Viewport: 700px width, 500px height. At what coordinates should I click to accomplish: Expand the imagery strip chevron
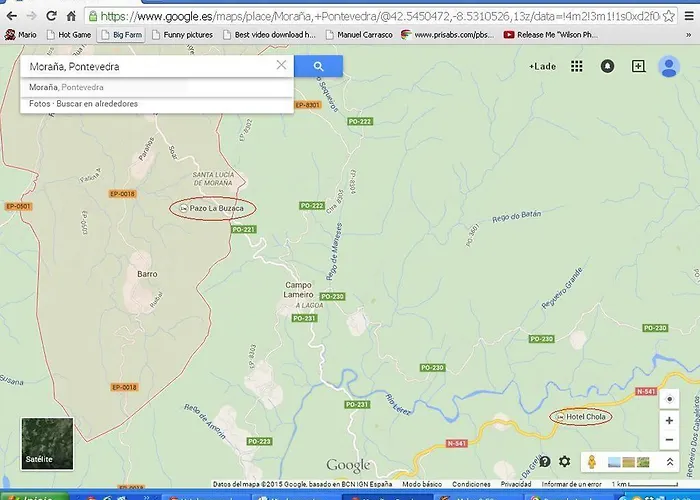[x=671, y=462]
